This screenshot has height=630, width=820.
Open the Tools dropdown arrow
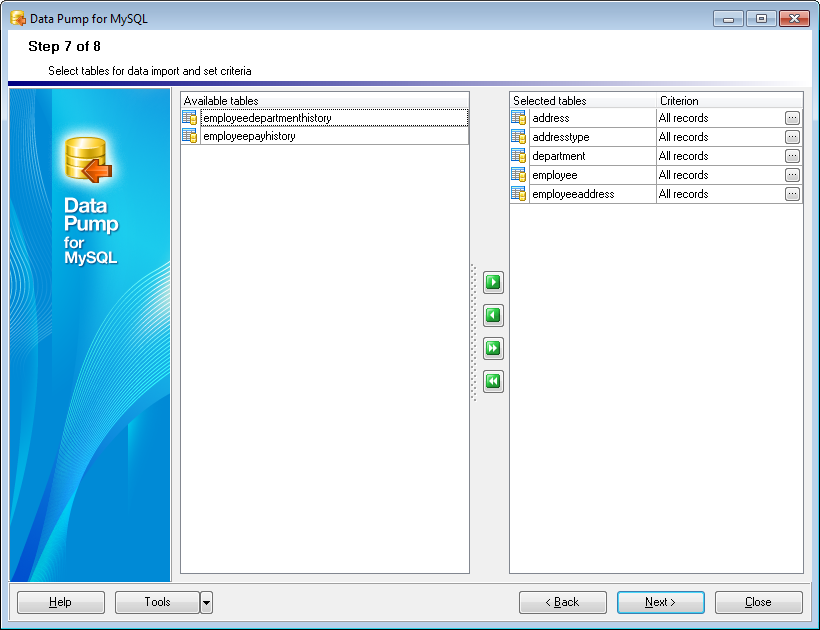[205, 602]
